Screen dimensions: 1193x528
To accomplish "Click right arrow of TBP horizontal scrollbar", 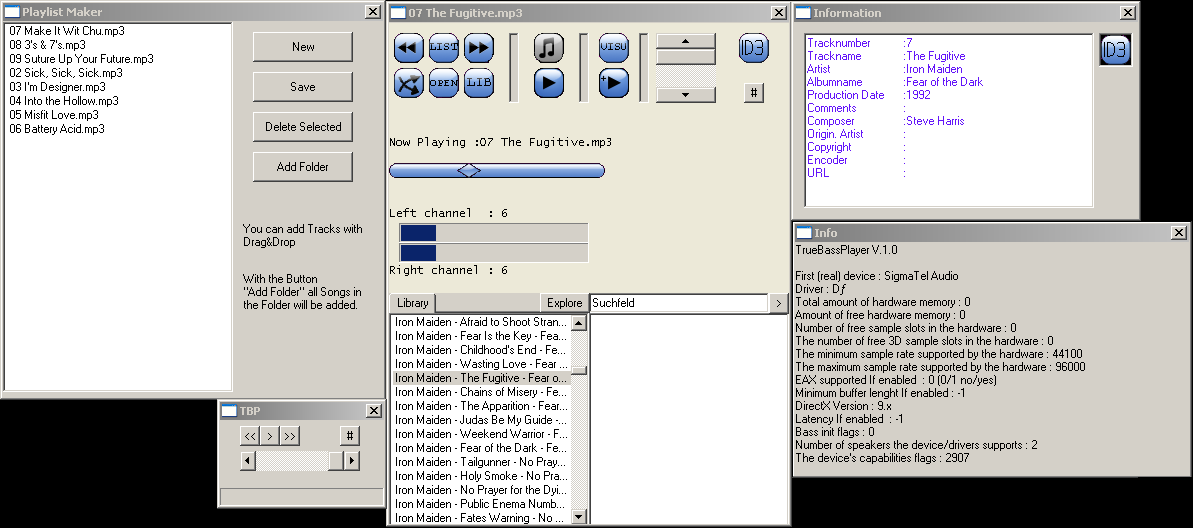I will pos(352,460).
